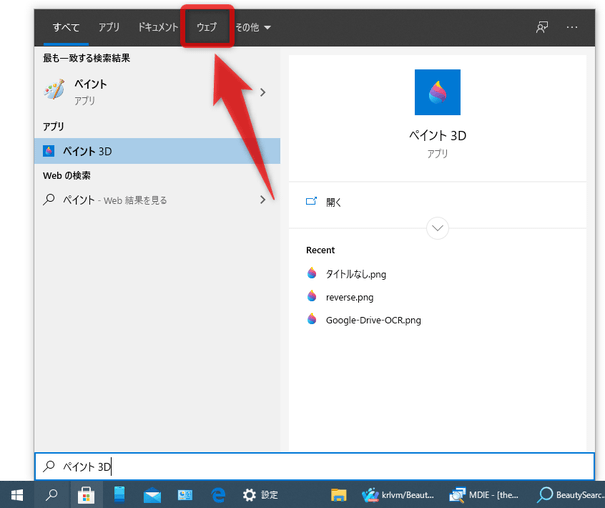Open the blue phone app icon in taskbar

[120, 495]
